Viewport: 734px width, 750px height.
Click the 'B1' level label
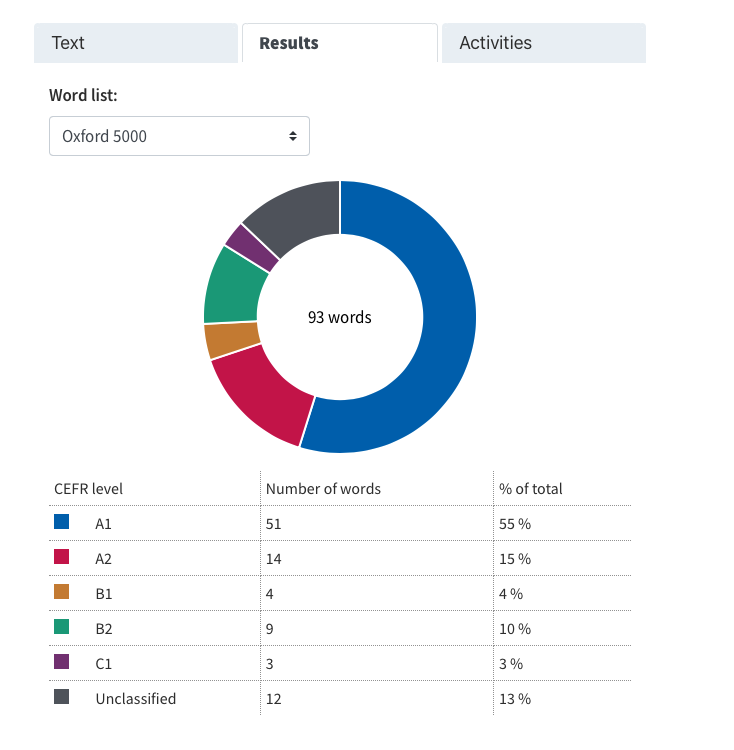(104, 594)
